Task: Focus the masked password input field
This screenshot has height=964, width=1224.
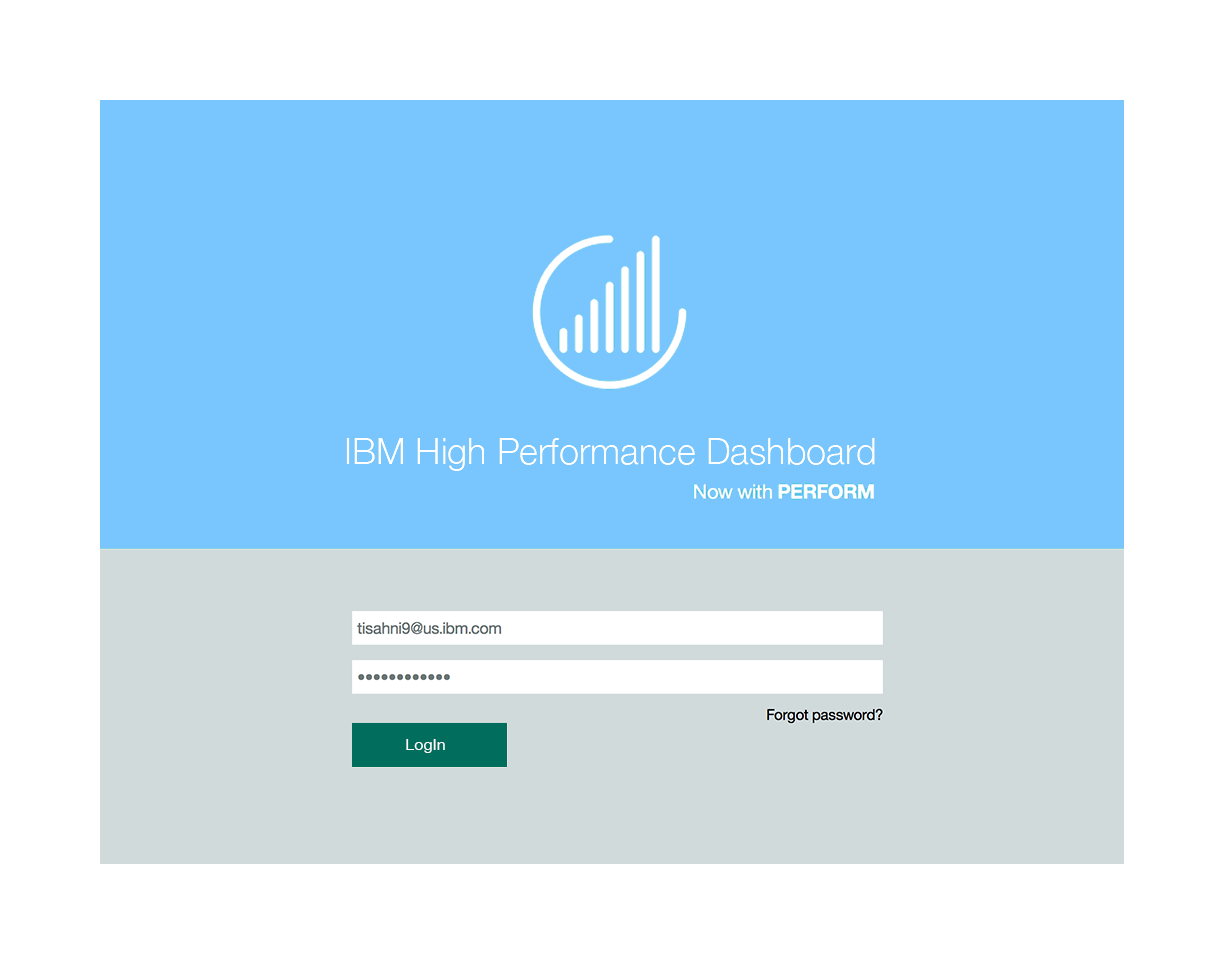Action: (617, 677)
